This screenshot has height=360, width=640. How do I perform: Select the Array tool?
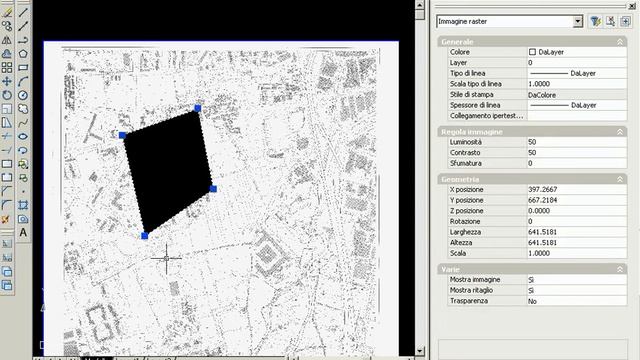(x=7, y=67)
